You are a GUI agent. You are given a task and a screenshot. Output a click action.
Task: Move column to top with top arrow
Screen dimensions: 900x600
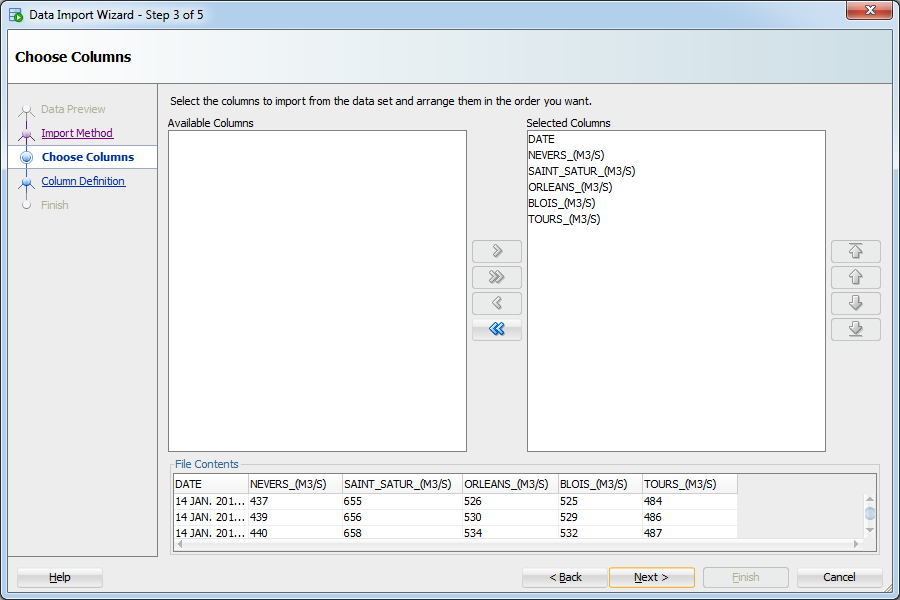[855, 251]
